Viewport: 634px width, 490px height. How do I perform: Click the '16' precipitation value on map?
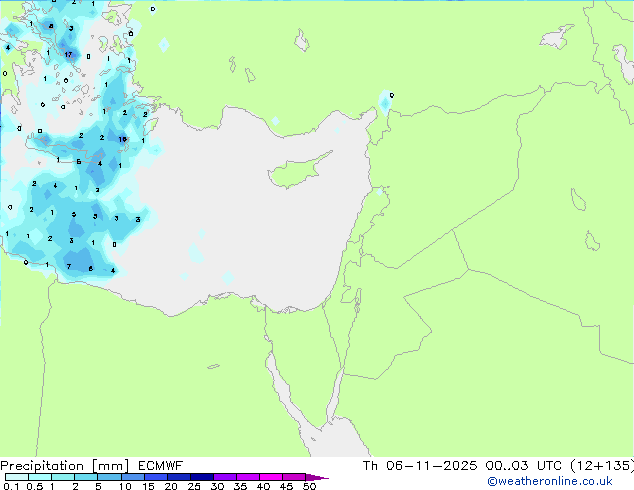pos(123,139)
